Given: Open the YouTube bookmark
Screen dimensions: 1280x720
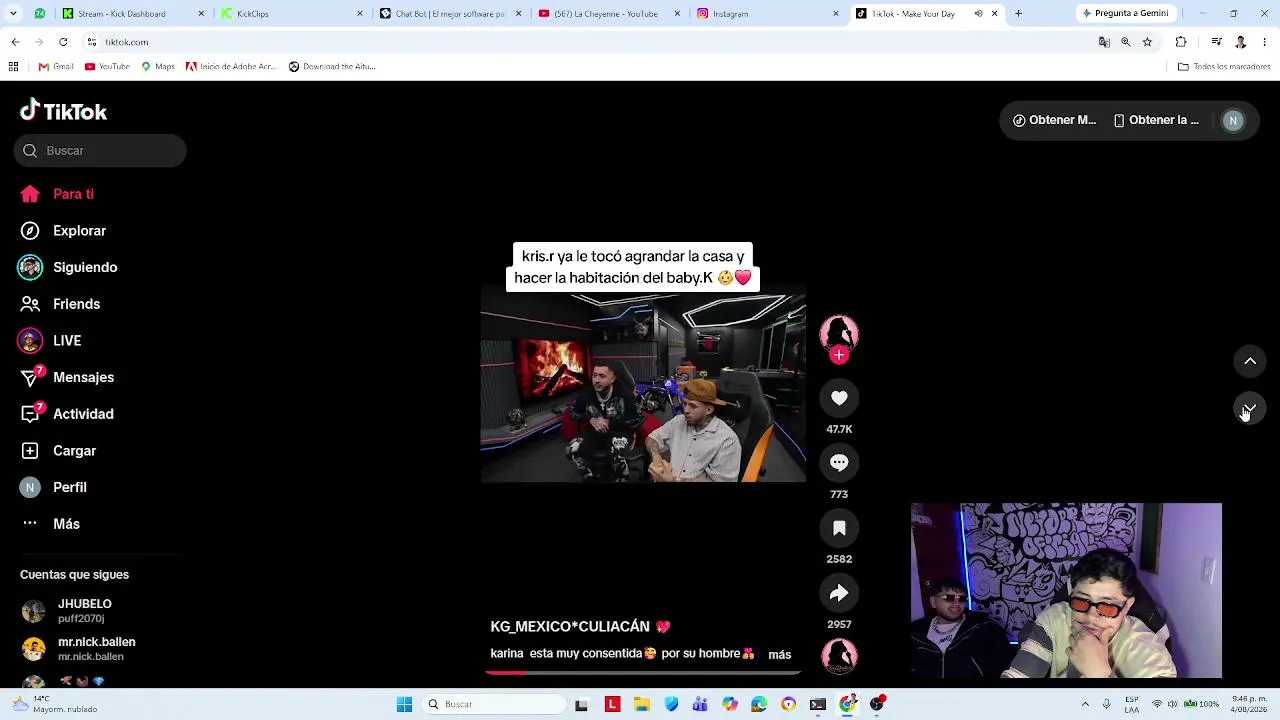Looking at the screenshot, I should coord(107,67).
